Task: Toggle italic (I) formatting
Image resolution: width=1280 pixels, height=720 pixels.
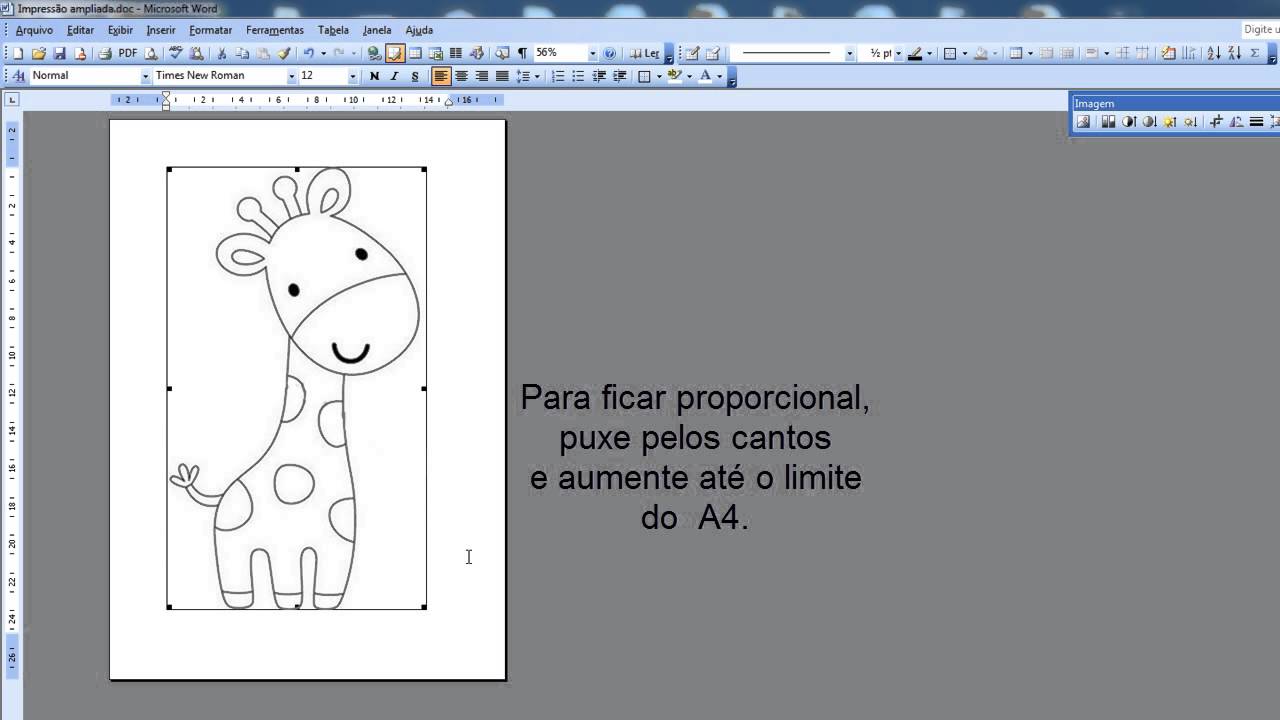Action: [x=394, y=76]
